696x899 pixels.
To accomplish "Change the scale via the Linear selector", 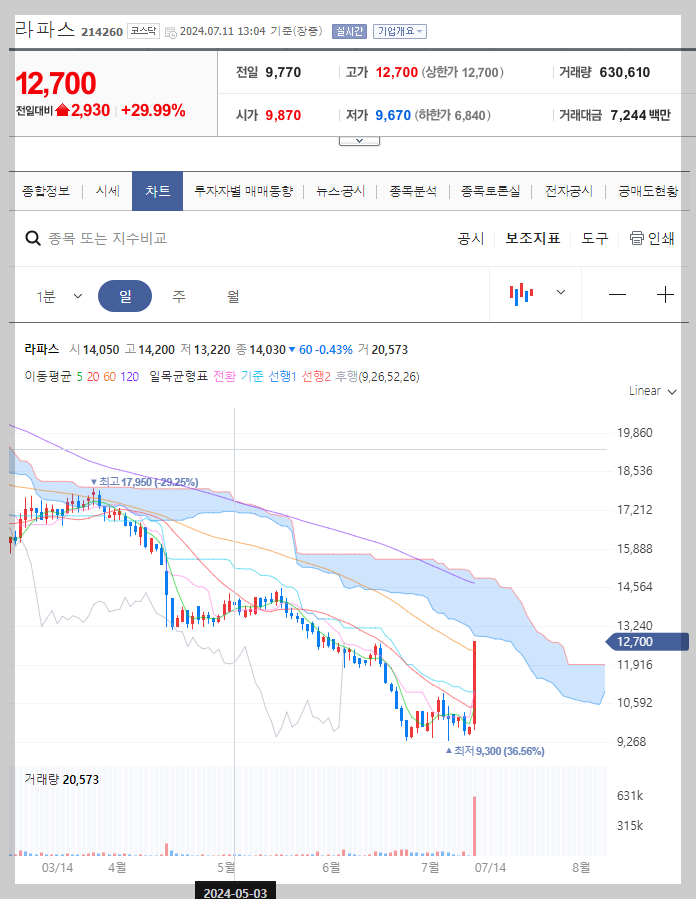I will coord(645,391).
